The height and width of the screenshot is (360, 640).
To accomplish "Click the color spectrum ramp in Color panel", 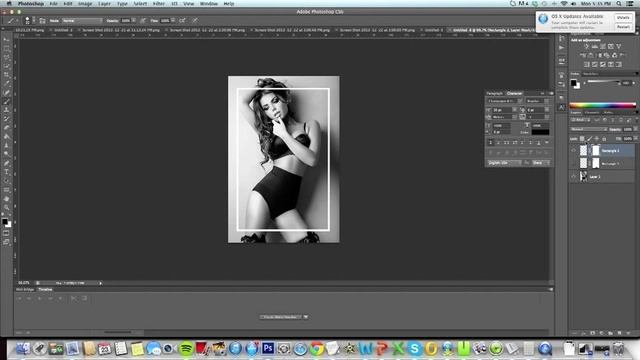I will coord(602,105).
